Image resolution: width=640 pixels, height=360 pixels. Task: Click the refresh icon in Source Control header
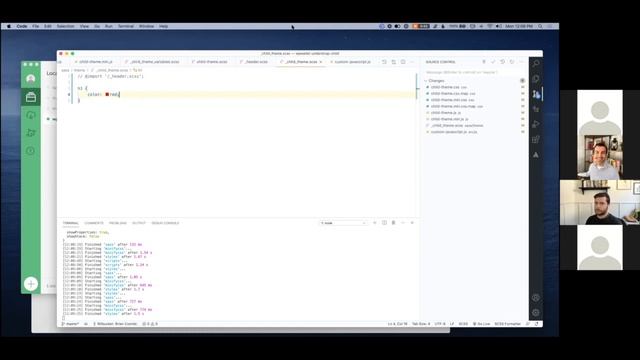[512, 62]
